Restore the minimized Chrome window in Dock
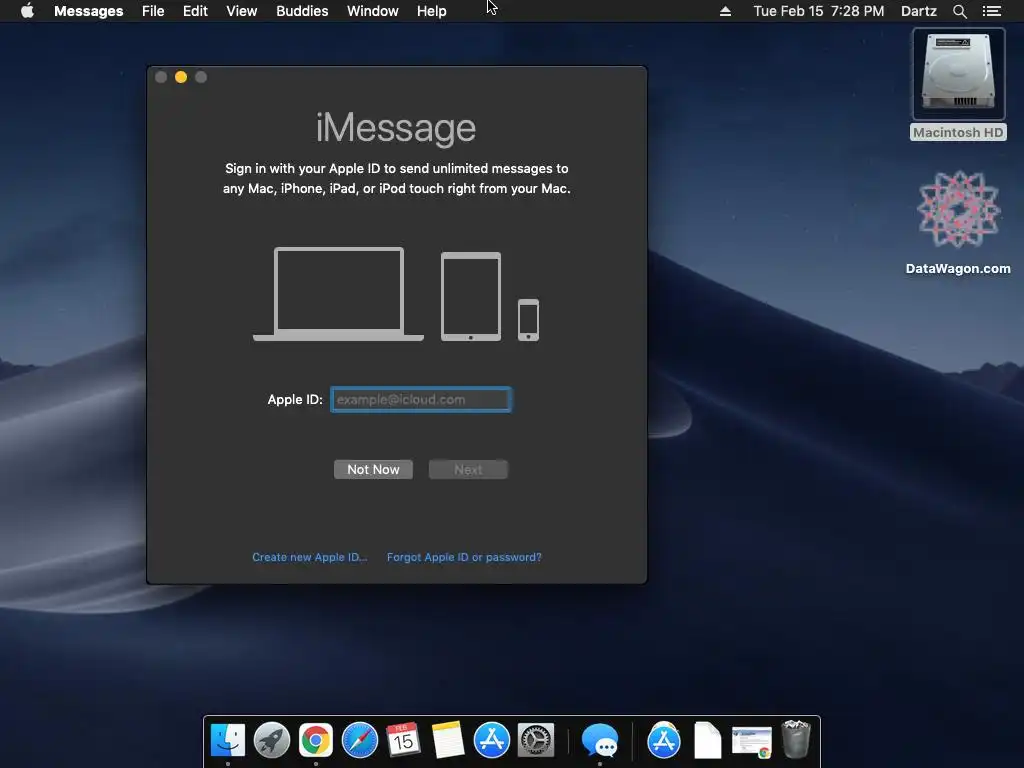This screenshot has width=1024, height=768. (752, 742)
